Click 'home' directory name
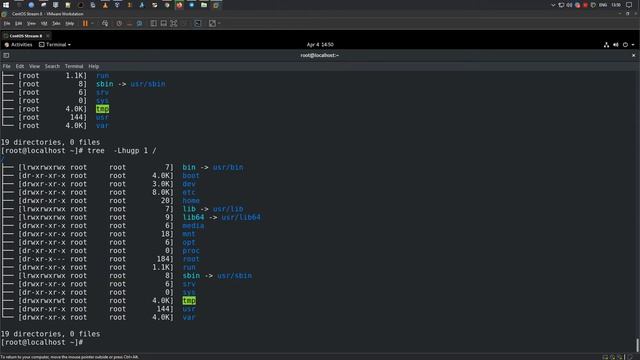This screenshot has width=640, height=360. tap(191, 200)
